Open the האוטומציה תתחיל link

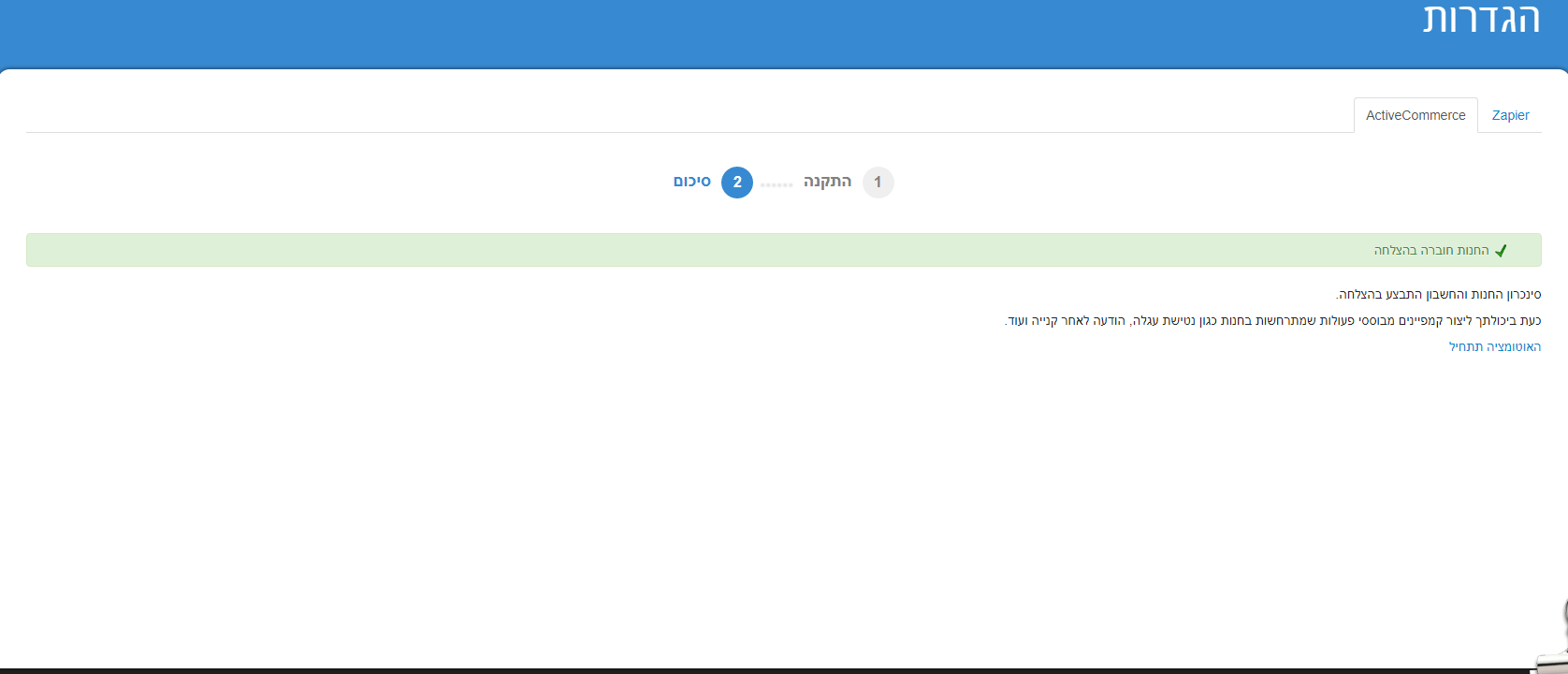click(x=1494, y=347)
